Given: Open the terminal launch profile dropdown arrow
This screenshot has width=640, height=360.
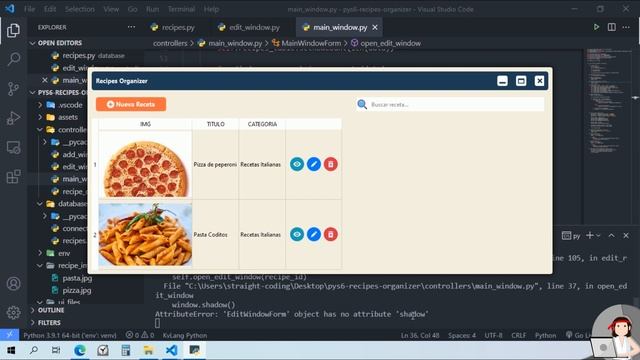Looking at the screenshot, I should 598,236.
